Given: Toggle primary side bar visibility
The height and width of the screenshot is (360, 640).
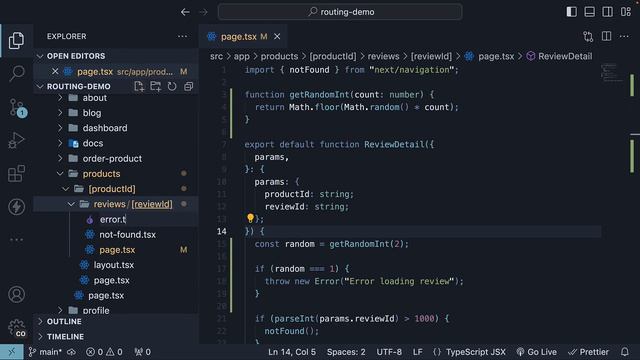Looking at the screenshot, I should click(571, 12).
